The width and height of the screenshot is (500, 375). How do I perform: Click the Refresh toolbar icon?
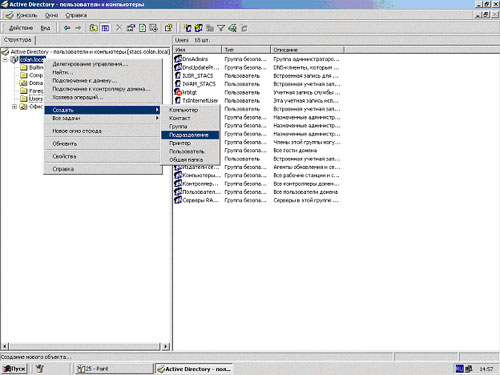click(x=142, y=28)
